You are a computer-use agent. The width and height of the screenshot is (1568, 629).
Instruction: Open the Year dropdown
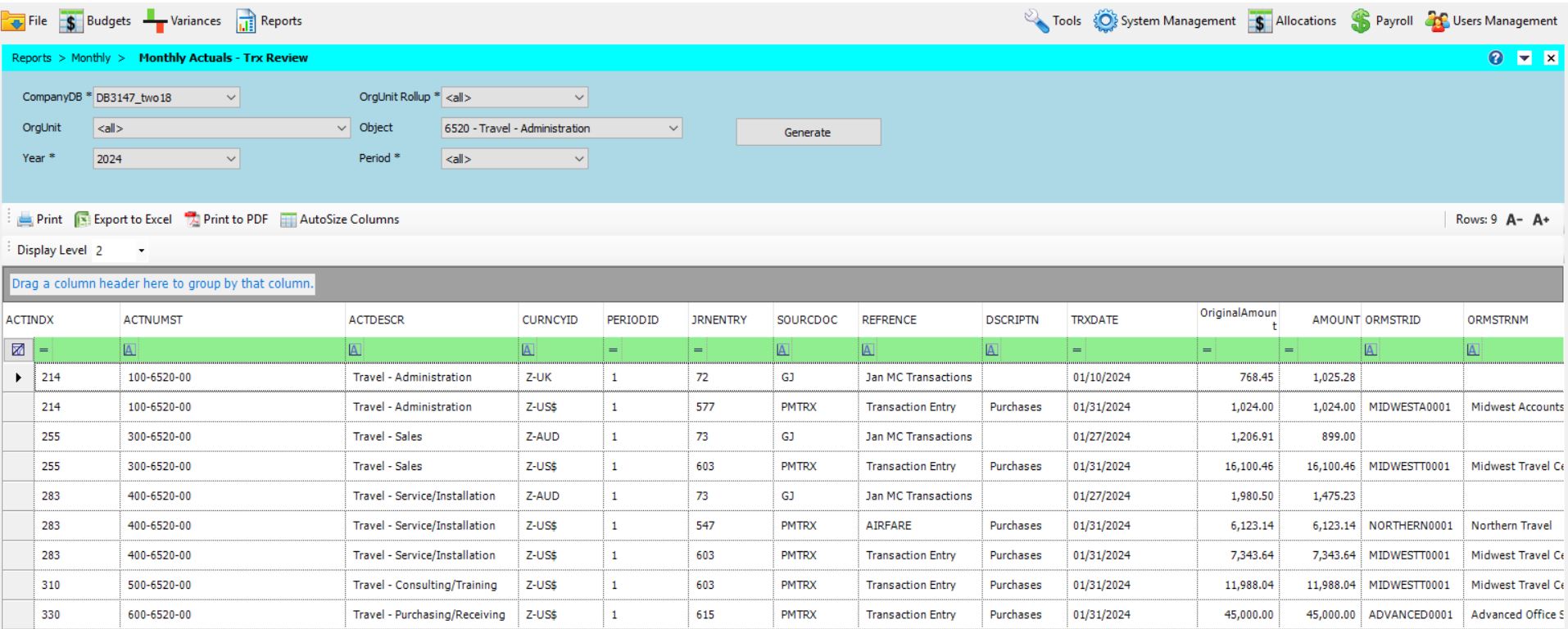[x=231, y=159]
